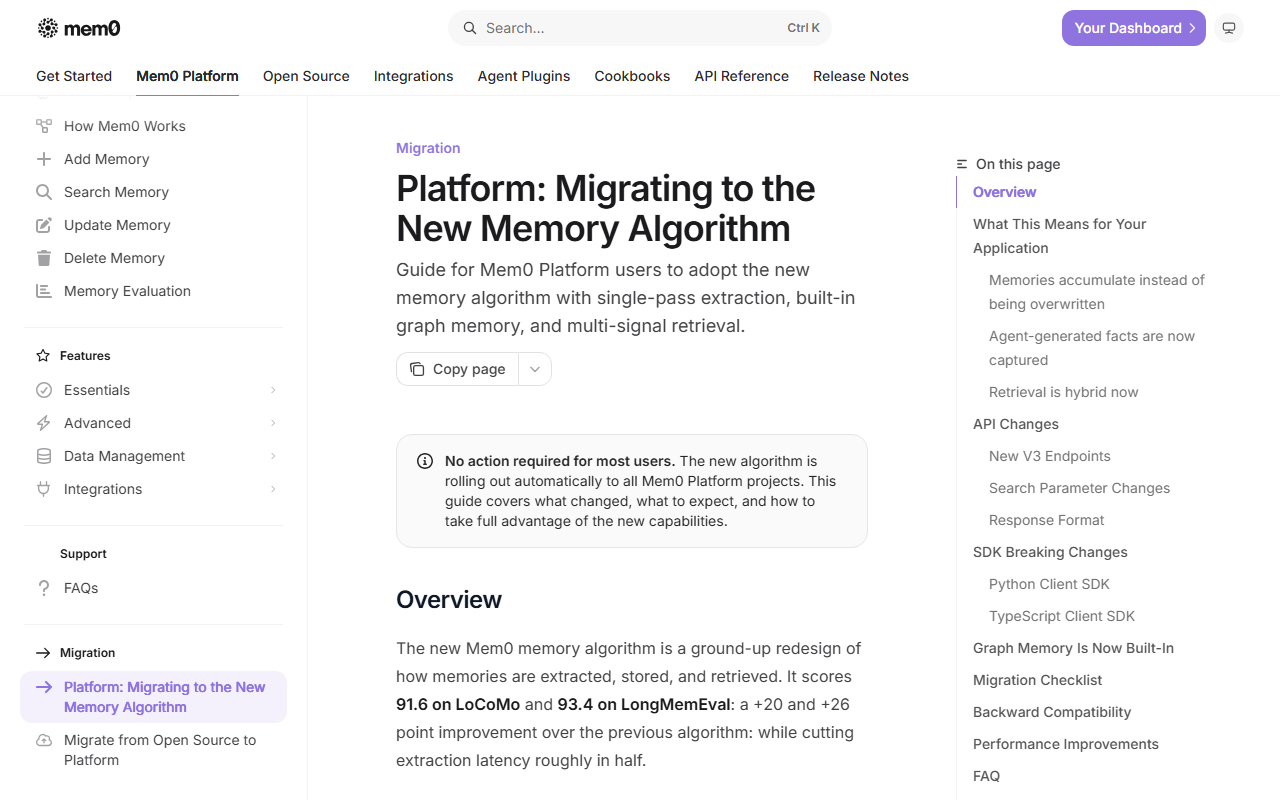Click the info icon in the notice callout
1280x800 pixels.
[425, 461]
